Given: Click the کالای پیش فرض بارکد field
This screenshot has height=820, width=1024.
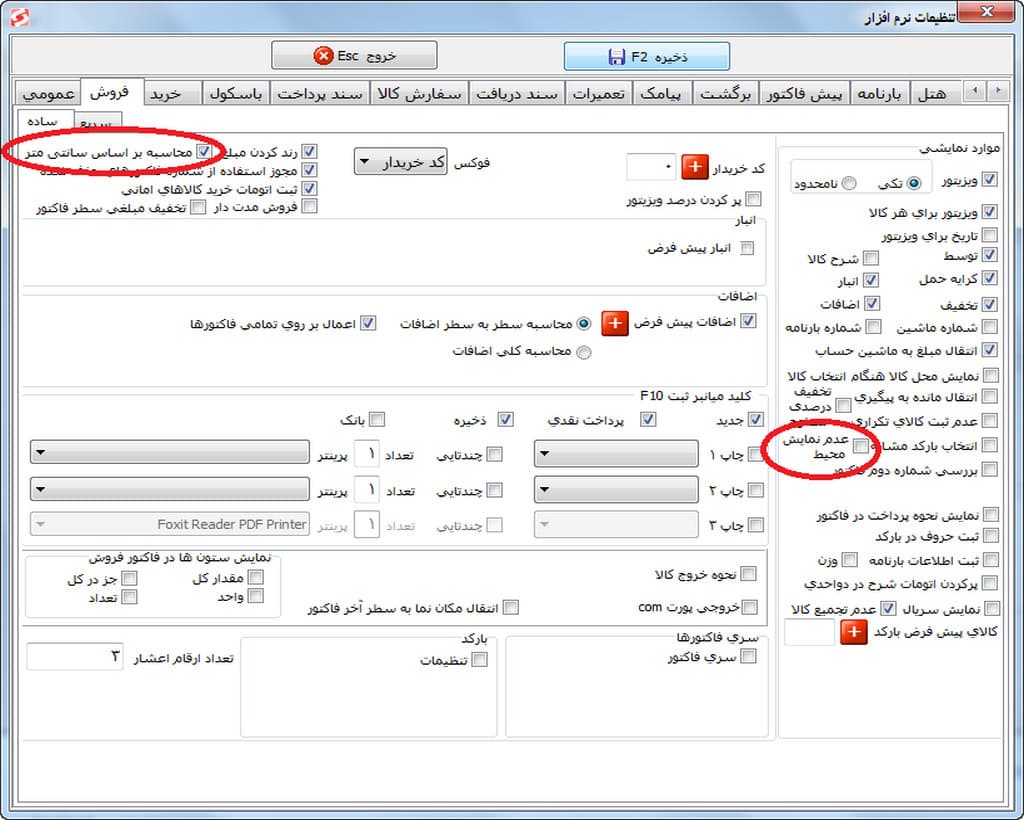Looking at the screenshot, I should [x=809, y=632].
